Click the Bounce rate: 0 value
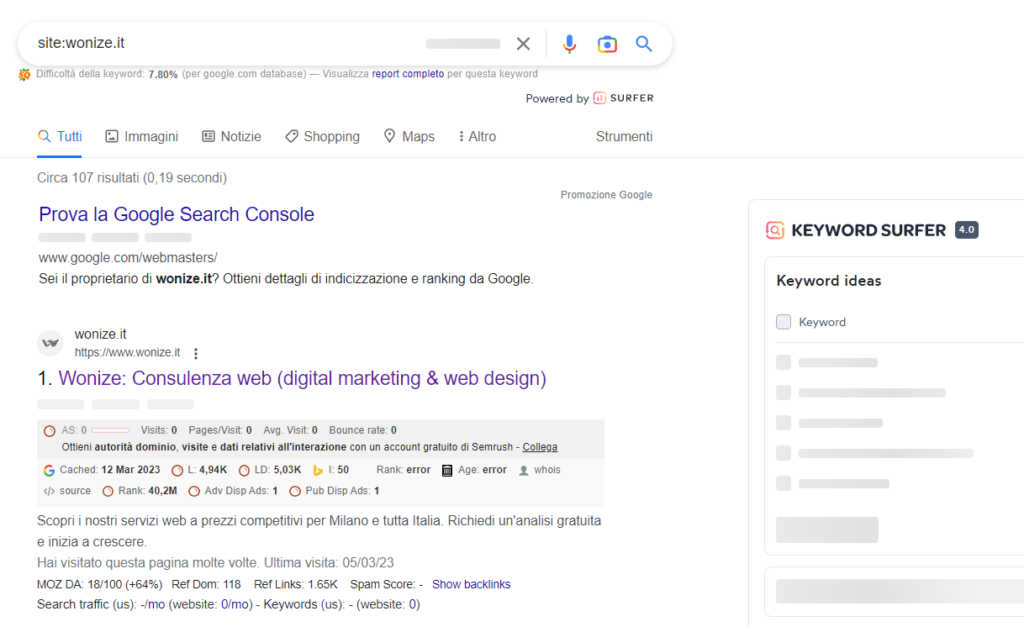Image resolution: width=1024 pixels, height=627 pixels. (x=363, y=430)
